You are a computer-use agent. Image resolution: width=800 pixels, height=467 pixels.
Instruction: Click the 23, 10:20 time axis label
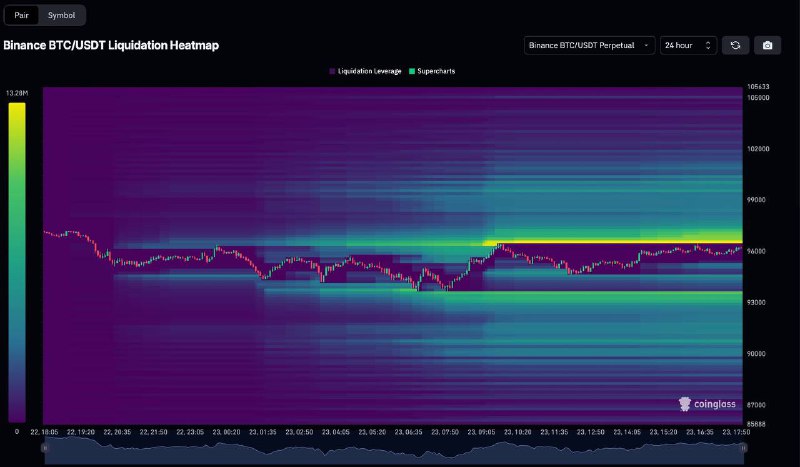518,432
